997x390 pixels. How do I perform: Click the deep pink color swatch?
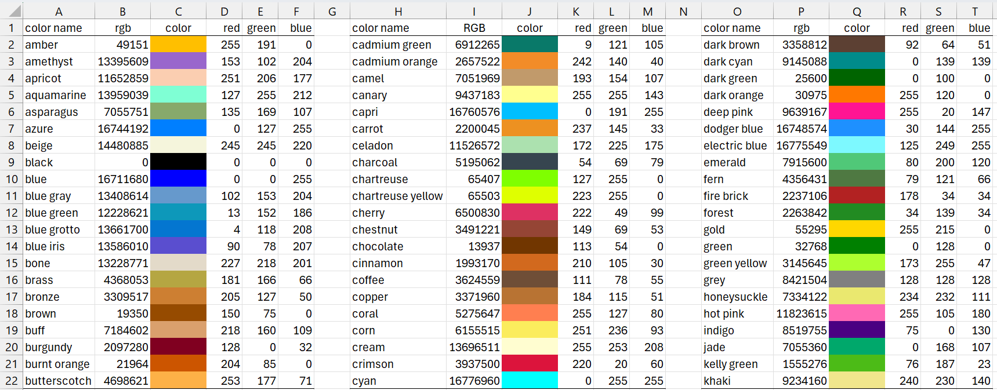pos(857,112)
